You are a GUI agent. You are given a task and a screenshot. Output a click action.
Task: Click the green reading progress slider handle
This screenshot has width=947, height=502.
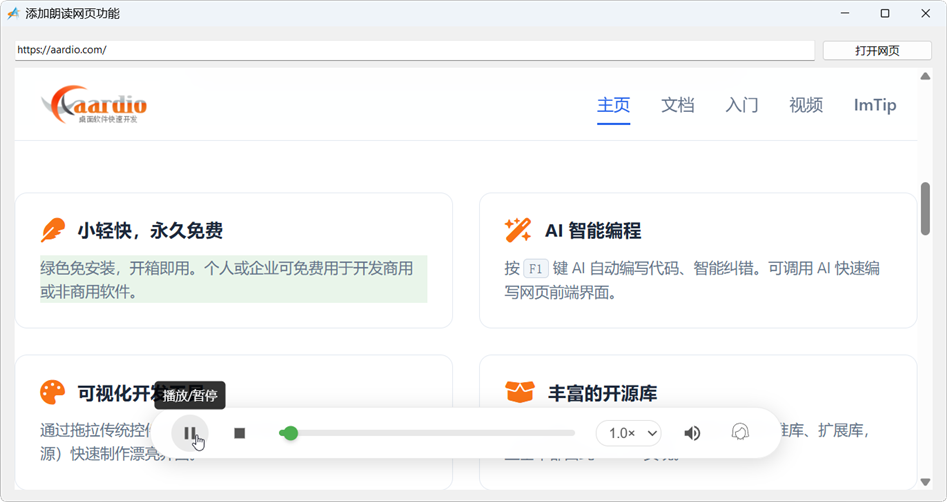tap(289, 433)
